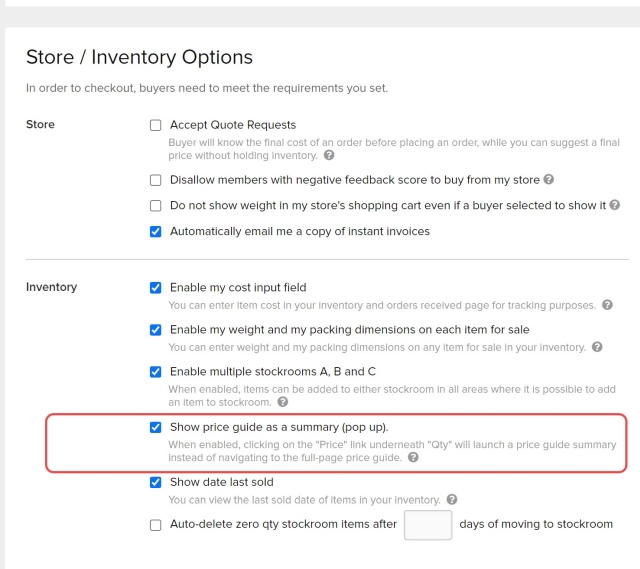Viewport: 640px width, 569px height.
Task: Uncheck Show price guide as a summary
Action: point(155,427)
